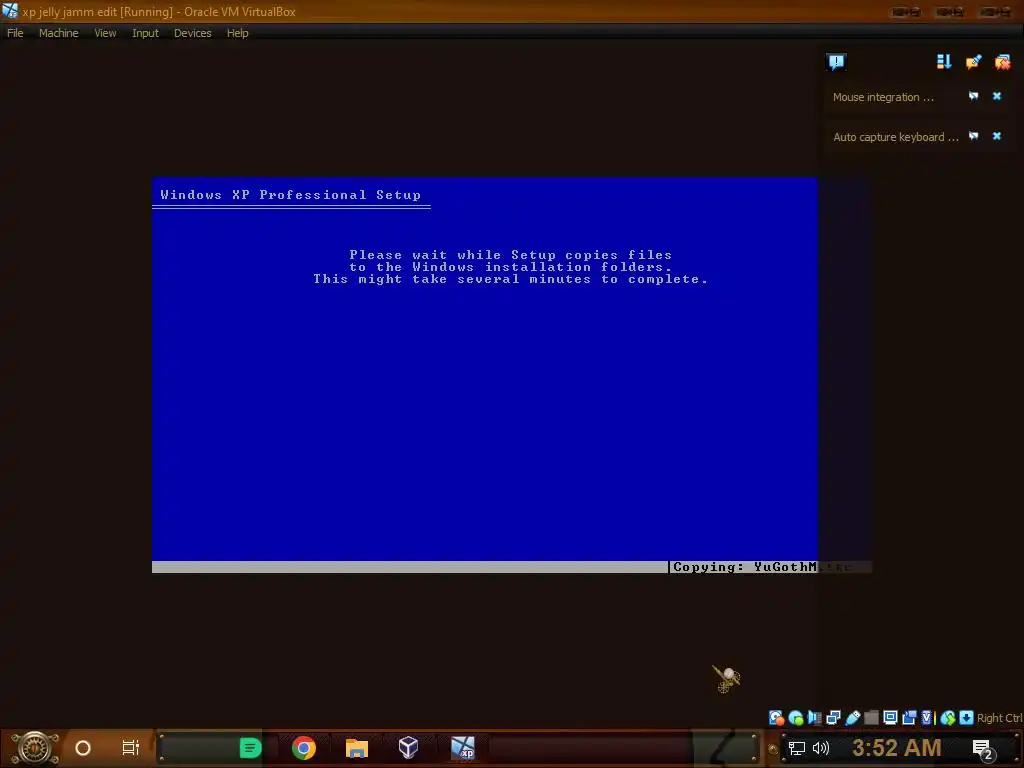Open details icon for Auto capture keyboard notification
Image resolution: width=1024 pixels, height=768 pixels.
[x=974, y=136]
